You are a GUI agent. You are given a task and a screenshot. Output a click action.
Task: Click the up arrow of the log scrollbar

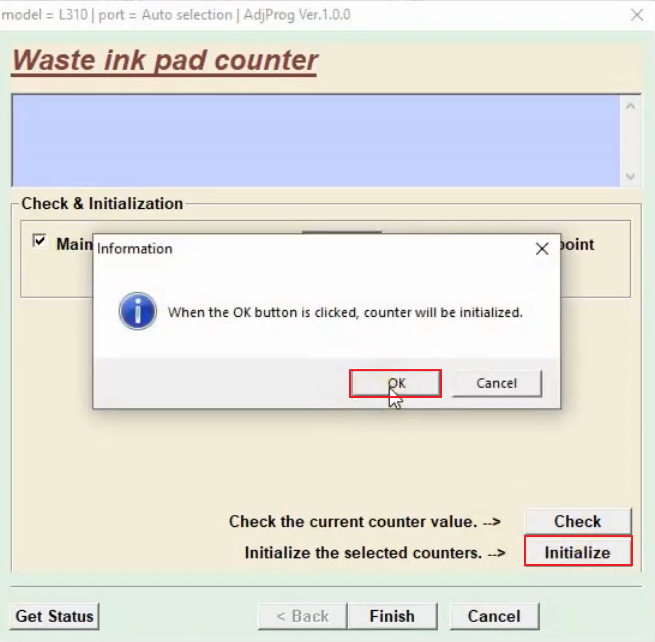(630, 106)
